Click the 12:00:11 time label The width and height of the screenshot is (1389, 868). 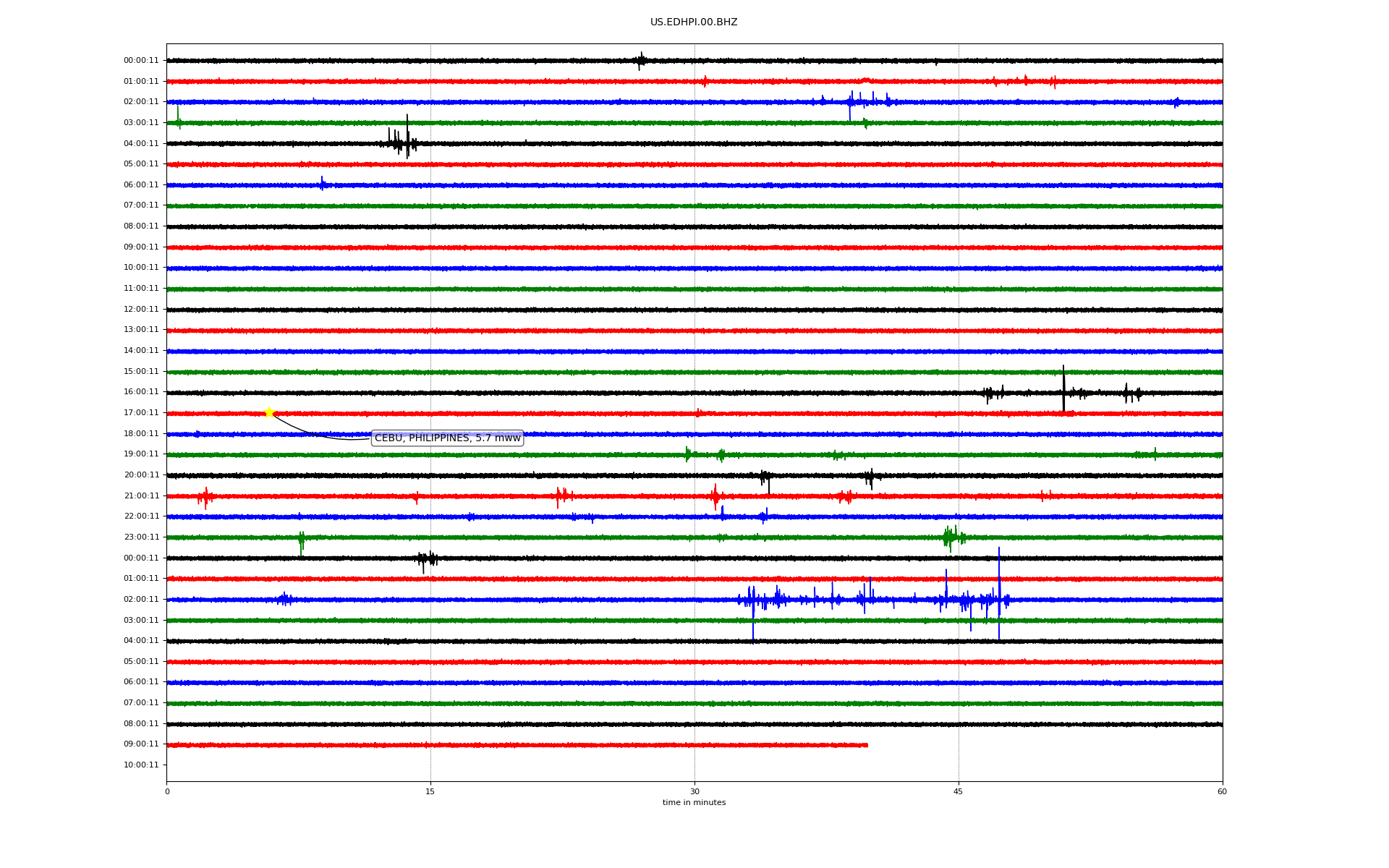pyautogui.click(x=141, y=310)
